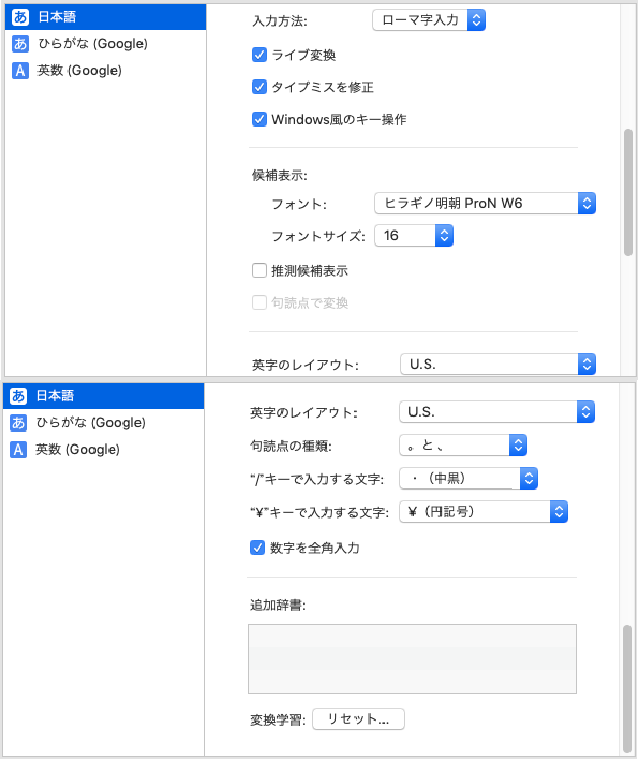Open the "¥"キーで入力する文字 dropdown

pos(483,511)
